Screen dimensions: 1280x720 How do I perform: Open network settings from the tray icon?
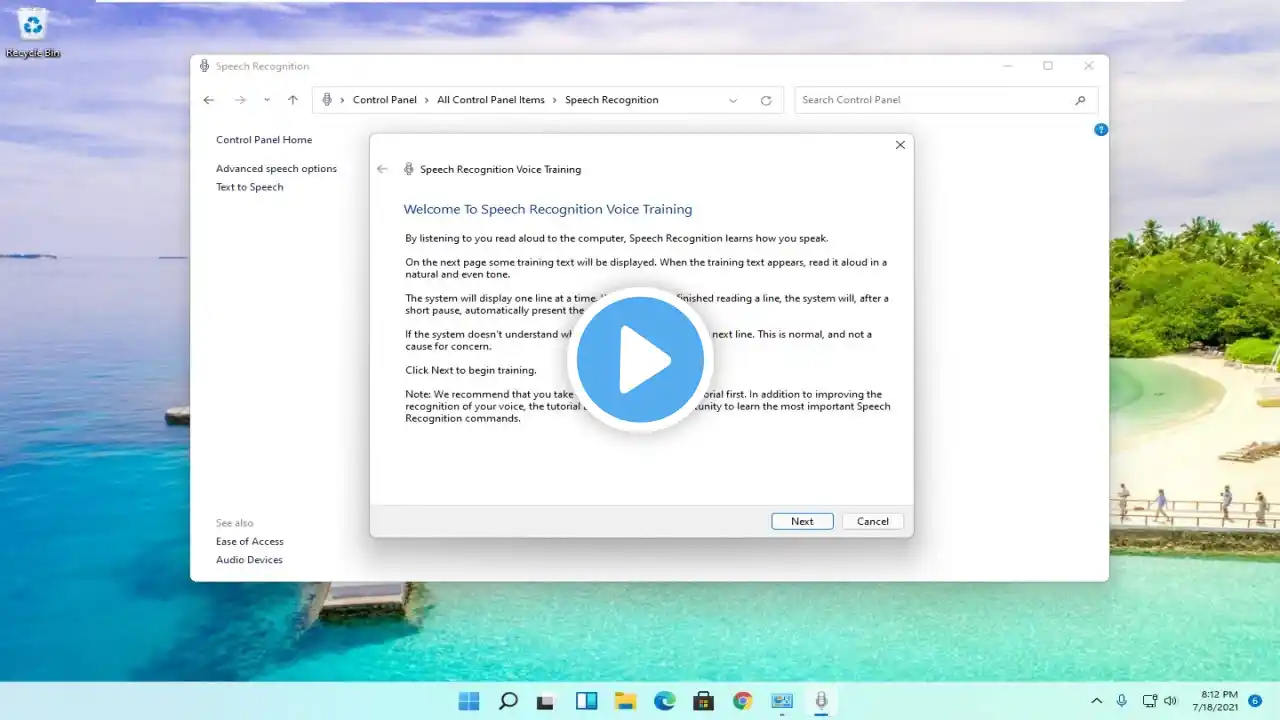1149,701
